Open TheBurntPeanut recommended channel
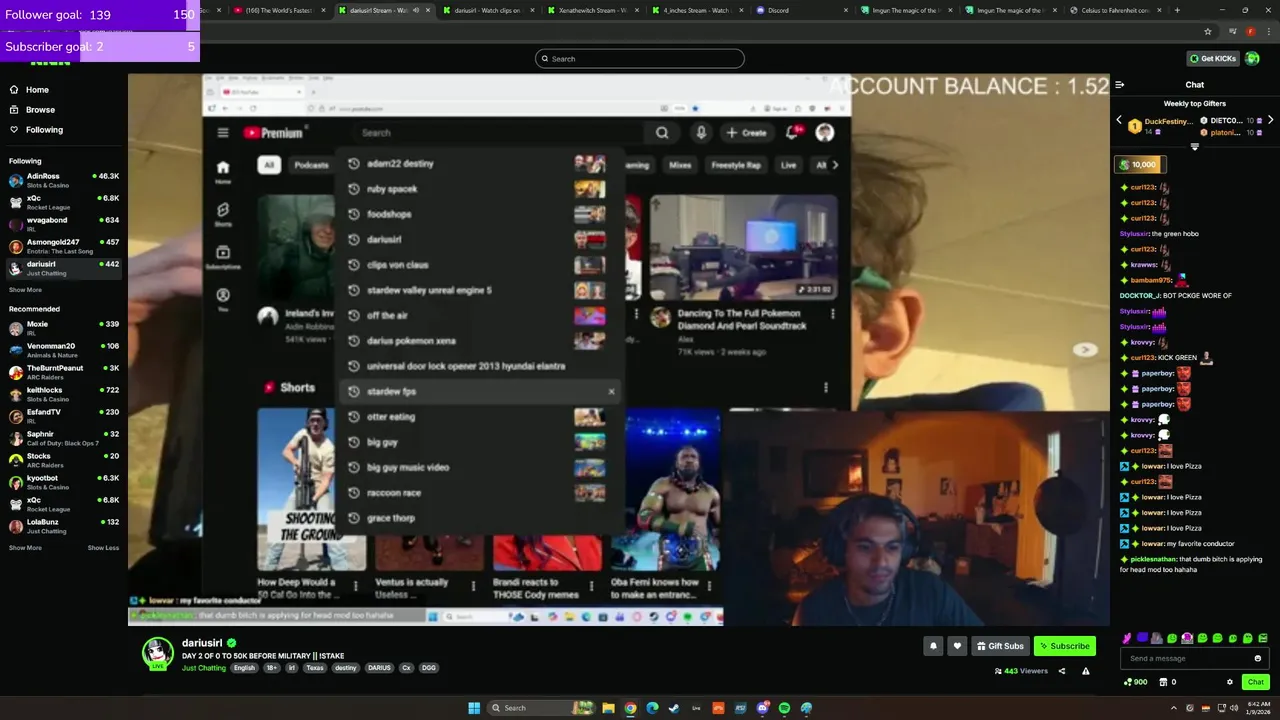1280x720 pixels. pos(64,372)
